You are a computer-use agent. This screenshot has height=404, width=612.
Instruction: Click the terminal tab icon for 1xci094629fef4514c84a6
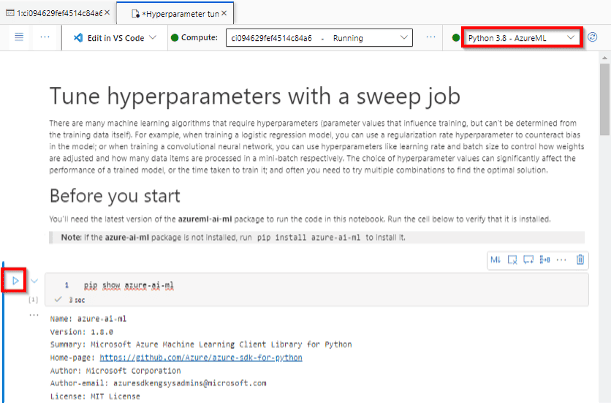(x=10, y=13)
